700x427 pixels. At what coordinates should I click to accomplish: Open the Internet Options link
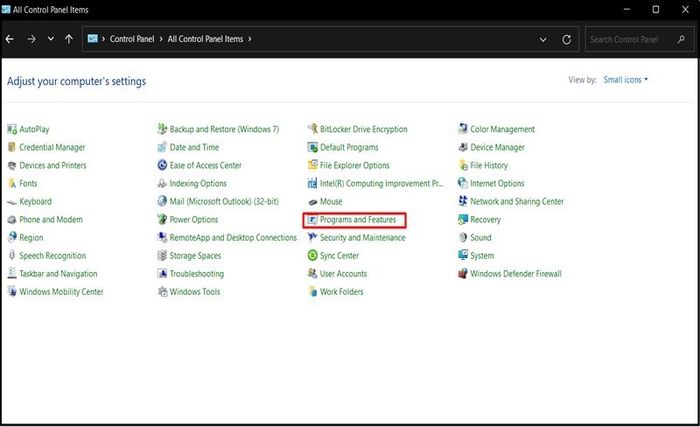(497, 183)
